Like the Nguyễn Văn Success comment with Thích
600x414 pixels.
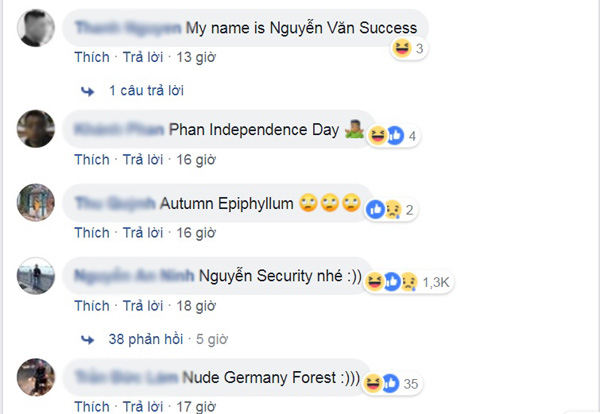point(92,57)
